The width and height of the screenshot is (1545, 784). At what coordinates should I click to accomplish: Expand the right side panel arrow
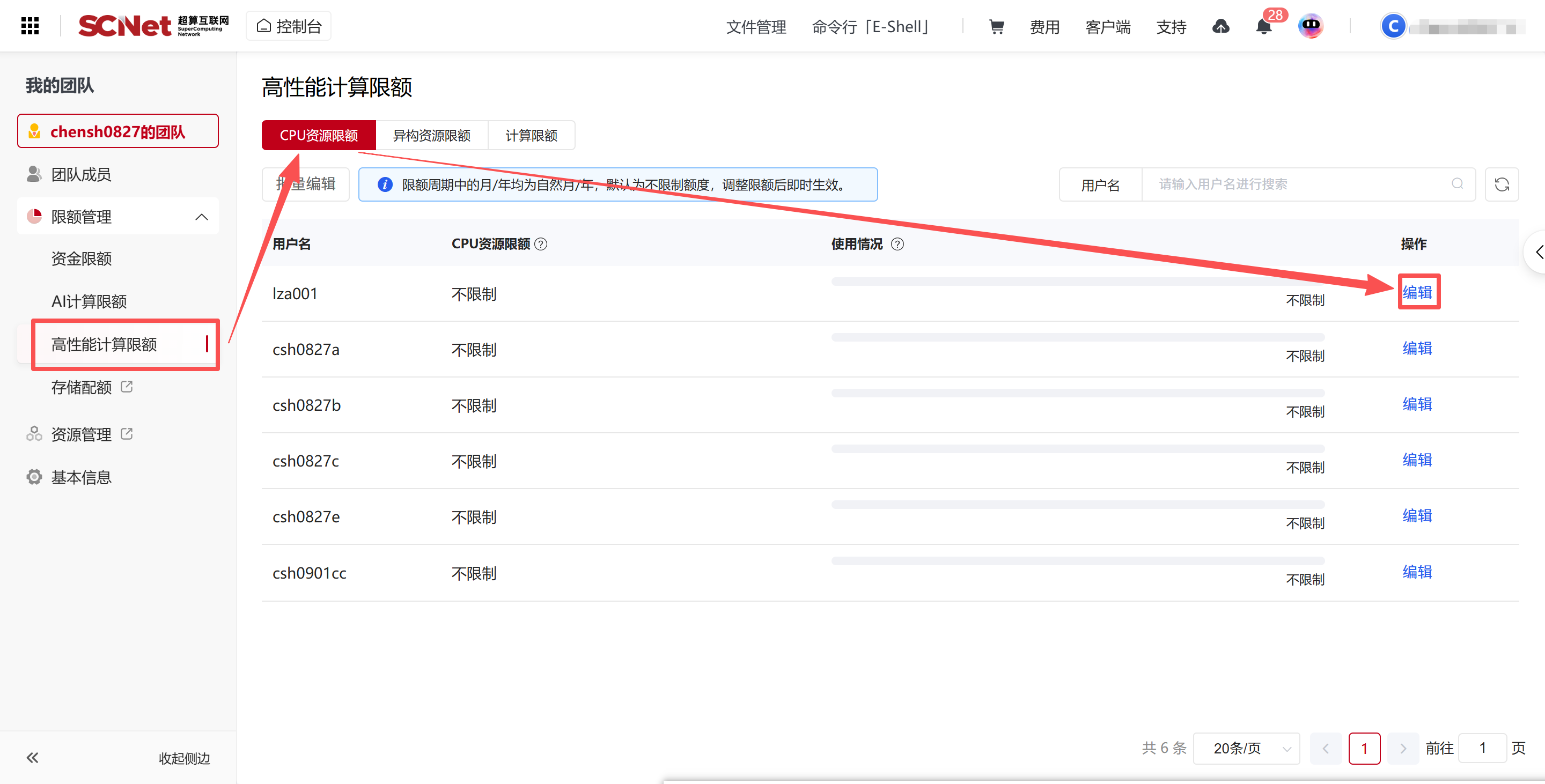(x=1538, y=252)
